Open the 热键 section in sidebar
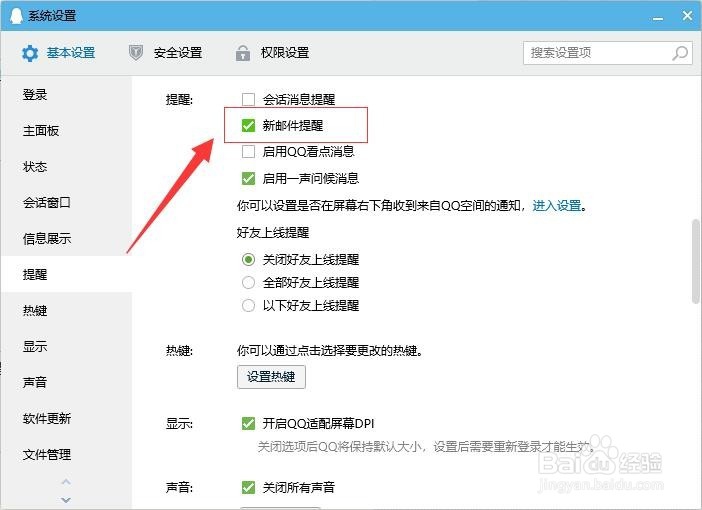 pos(66,310)
